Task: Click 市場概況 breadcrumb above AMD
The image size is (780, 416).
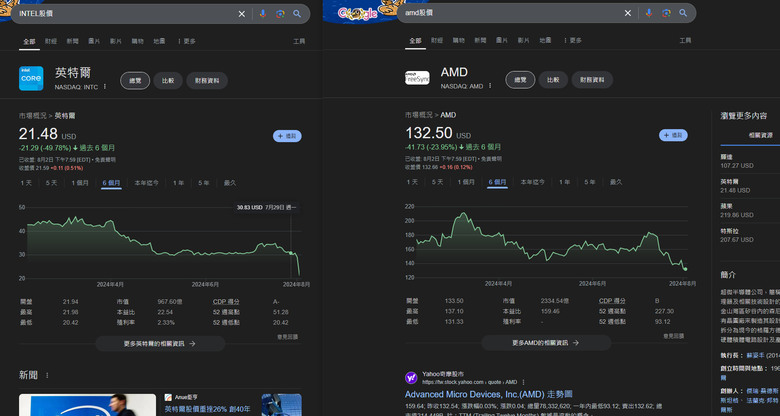Action: (418, 114)
